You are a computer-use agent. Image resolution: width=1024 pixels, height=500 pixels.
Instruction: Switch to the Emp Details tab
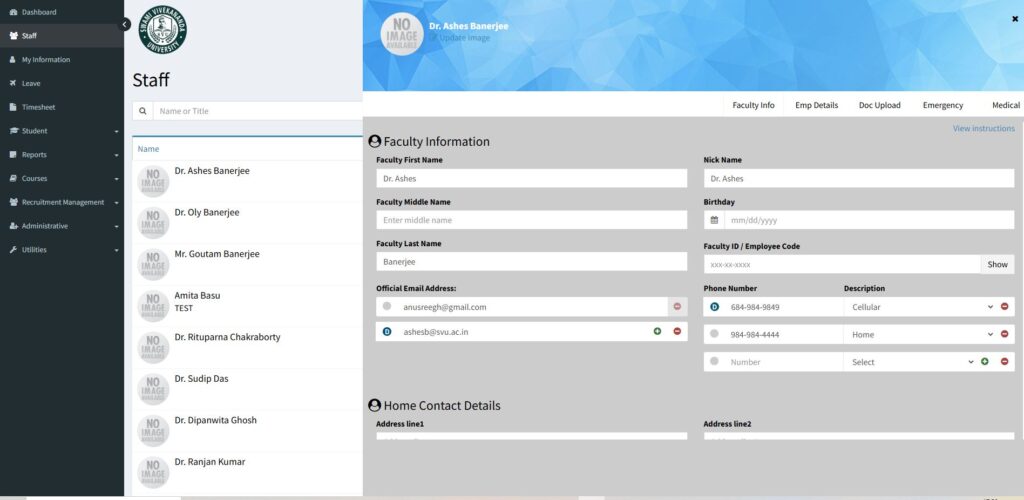[x=816, y=105]
